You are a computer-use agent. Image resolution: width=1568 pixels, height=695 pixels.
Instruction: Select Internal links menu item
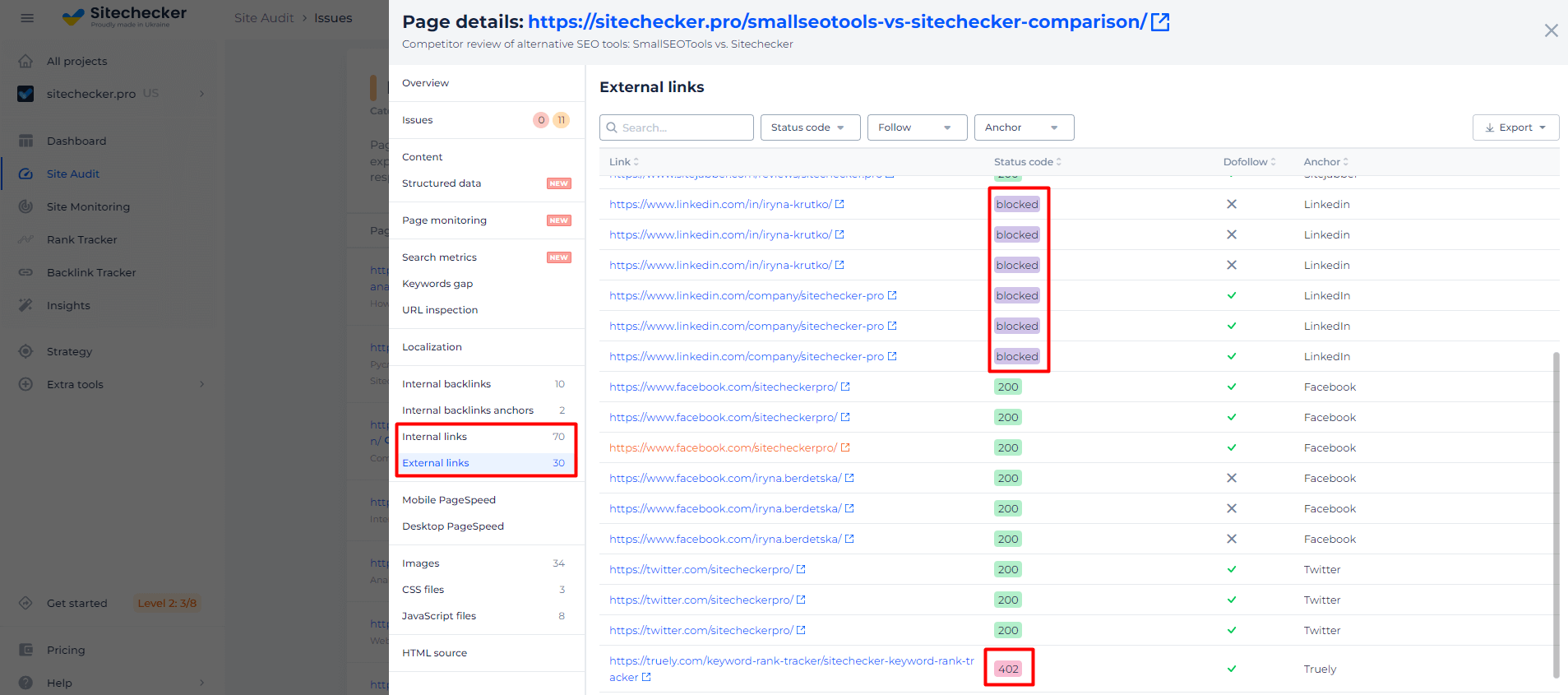tap(487, 437)
